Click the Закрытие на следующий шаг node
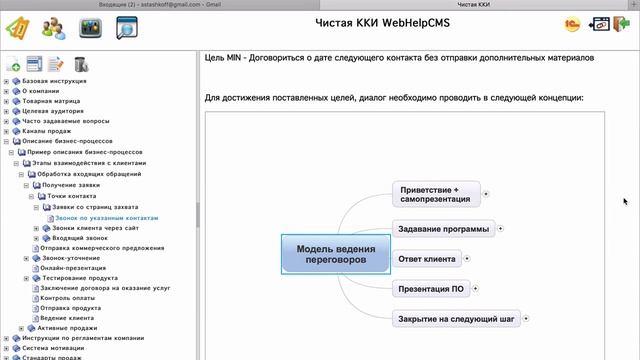This screenshot has width=640, height=360. pyautogui.click(x=456, y=319)
